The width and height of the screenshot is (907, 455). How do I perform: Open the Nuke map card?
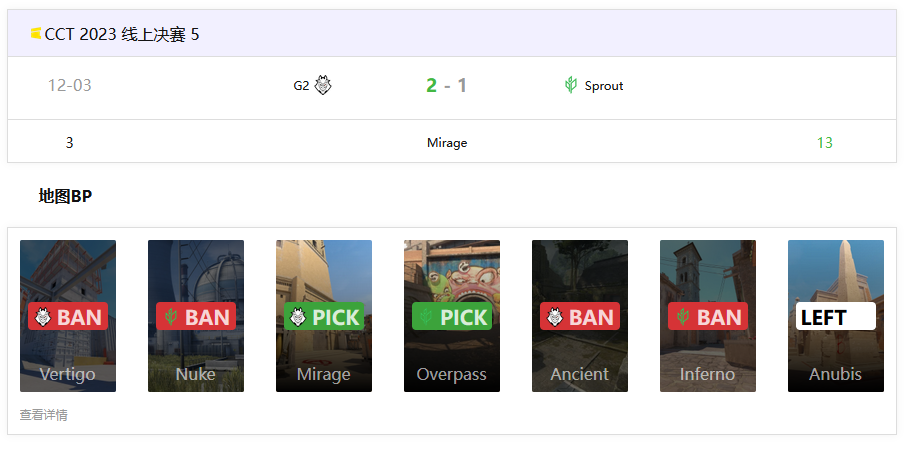point(196,316)
